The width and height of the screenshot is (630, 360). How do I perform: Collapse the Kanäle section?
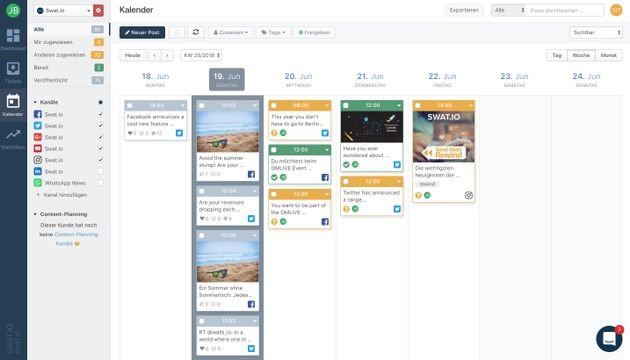tap(35, 102)
